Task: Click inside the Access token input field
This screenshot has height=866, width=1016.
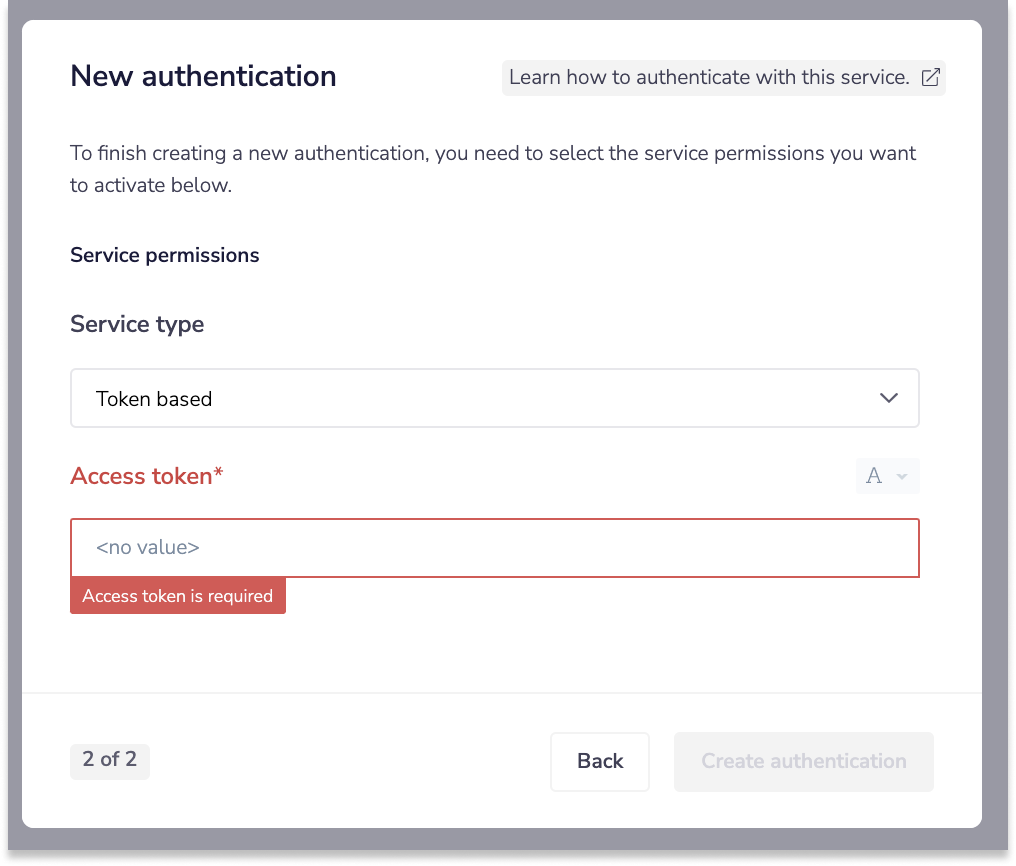Action: click(494, 548)
